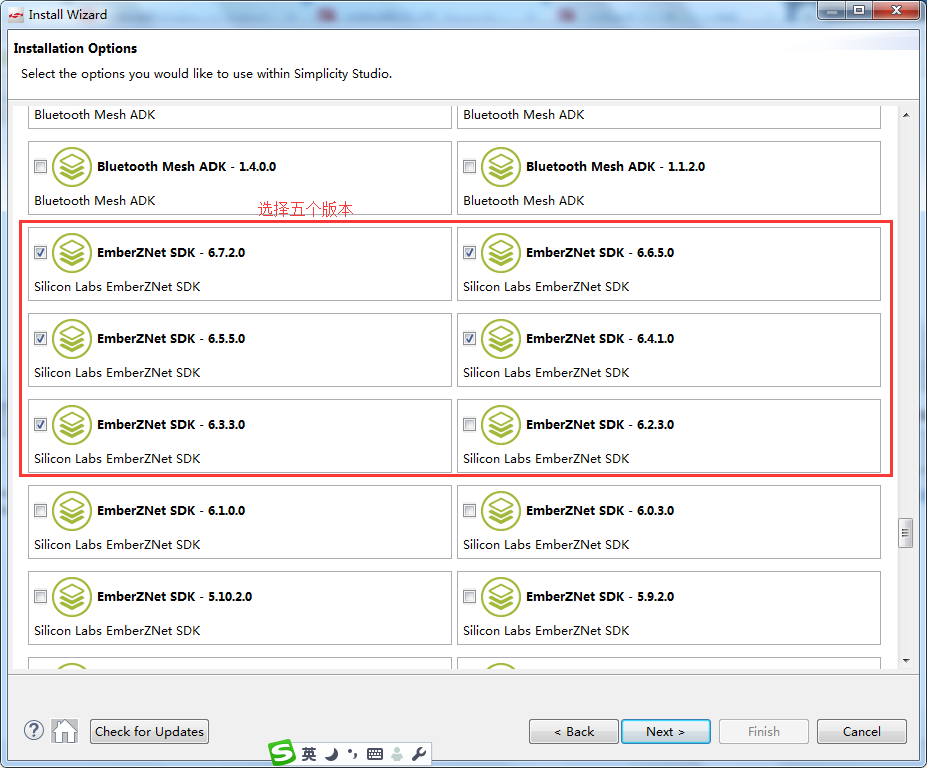Check Bluetooth Mesh ADK 1.4.0.0 checkbox
This screenshot has width=927, height=768.
click(x=40, y=167)
